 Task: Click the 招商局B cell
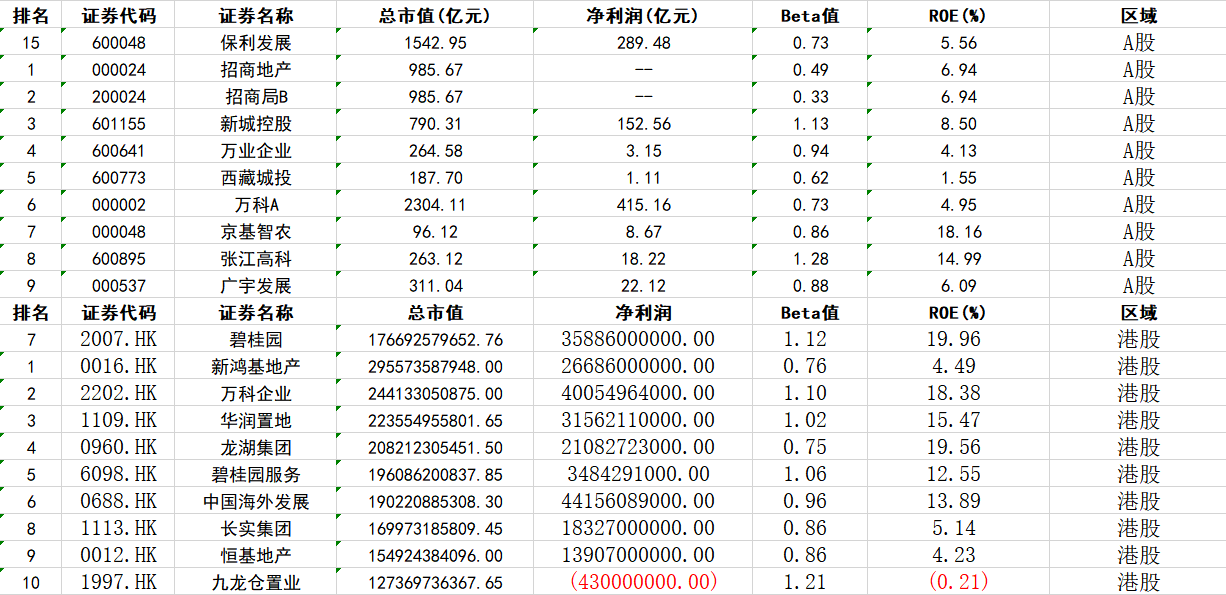(255, 97)
